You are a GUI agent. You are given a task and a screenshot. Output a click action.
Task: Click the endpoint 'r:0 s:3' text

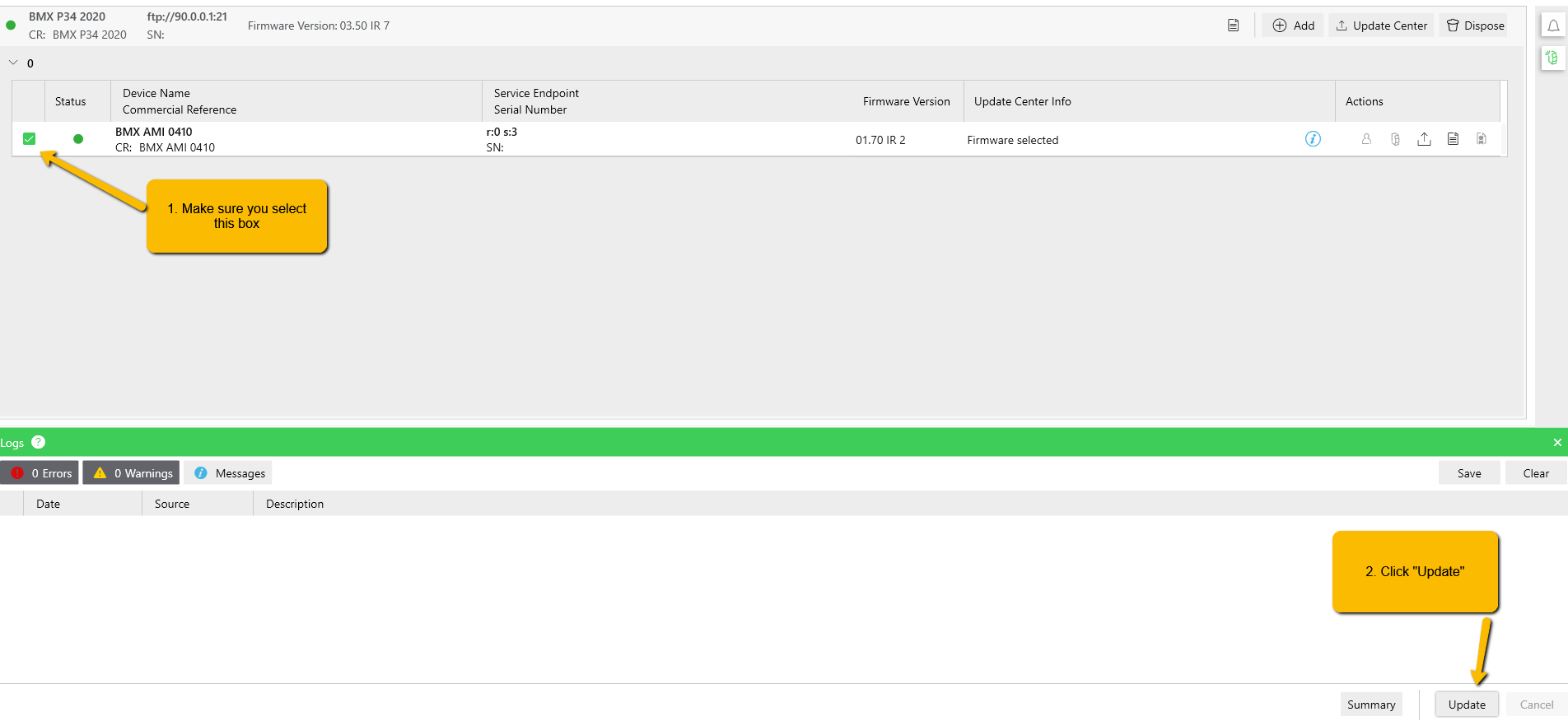502,132
